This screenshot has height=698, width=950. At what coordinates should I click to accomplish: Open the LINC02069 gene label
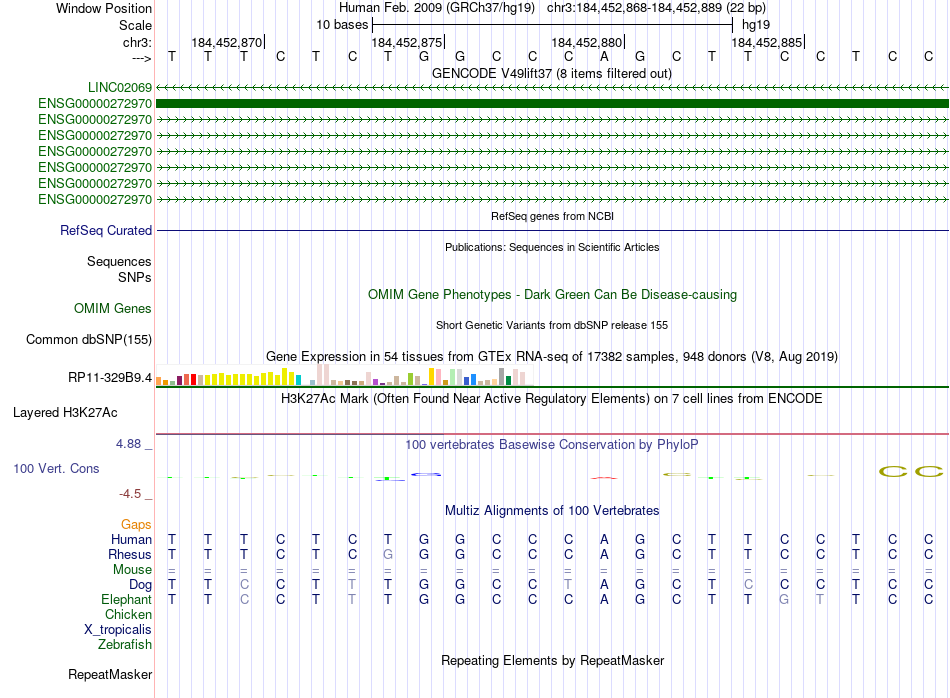(x=120, y=87)
